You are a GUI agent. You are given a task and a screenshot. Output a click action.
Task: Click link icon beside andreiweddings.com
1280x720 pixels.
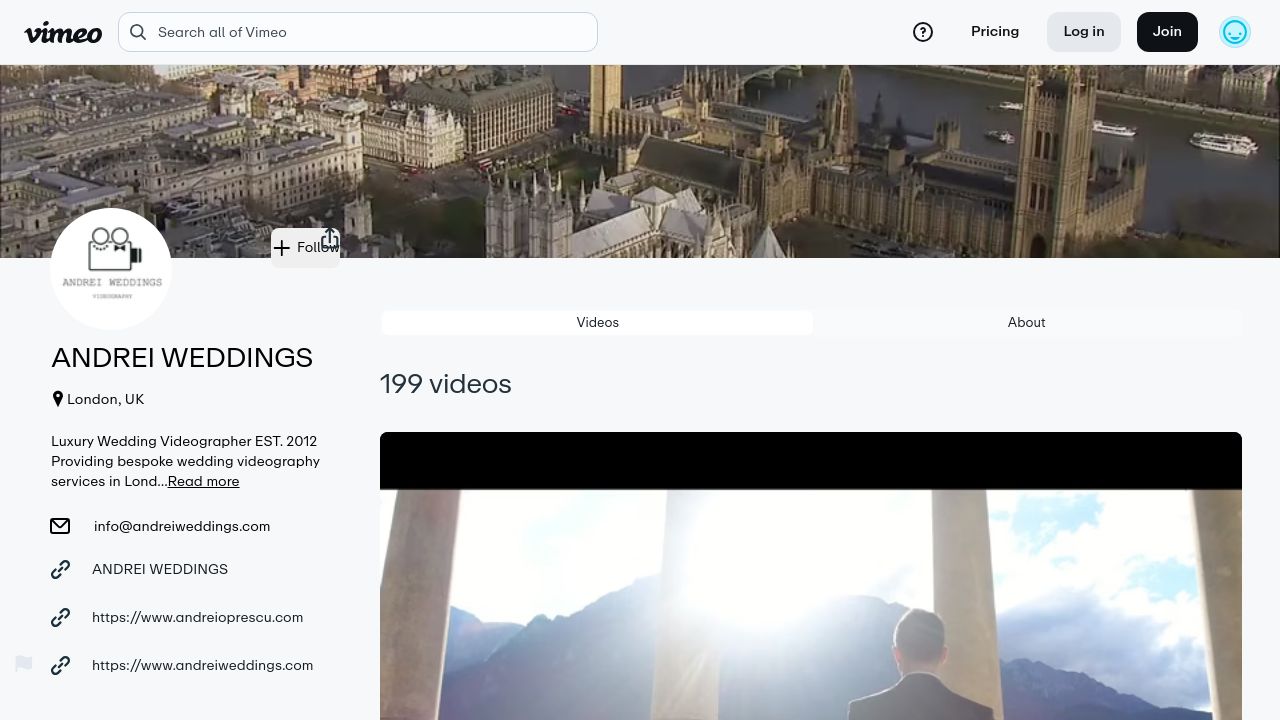coord(61,665)
